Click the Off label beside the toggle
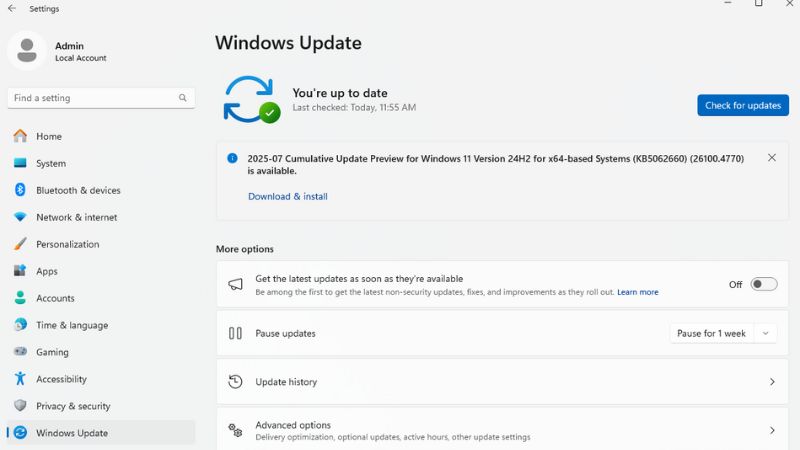800x450 pixels. 735,285
